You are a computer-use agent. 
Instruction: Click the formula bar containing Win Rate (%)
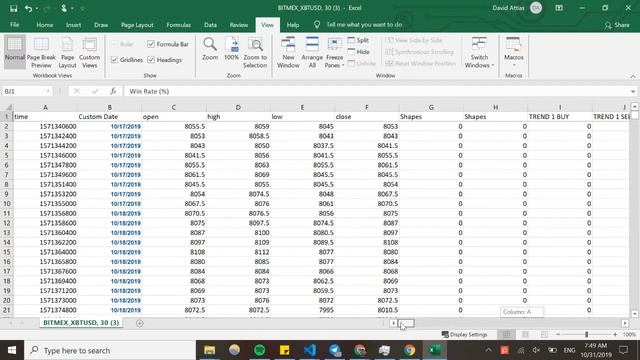pos(377,91)
